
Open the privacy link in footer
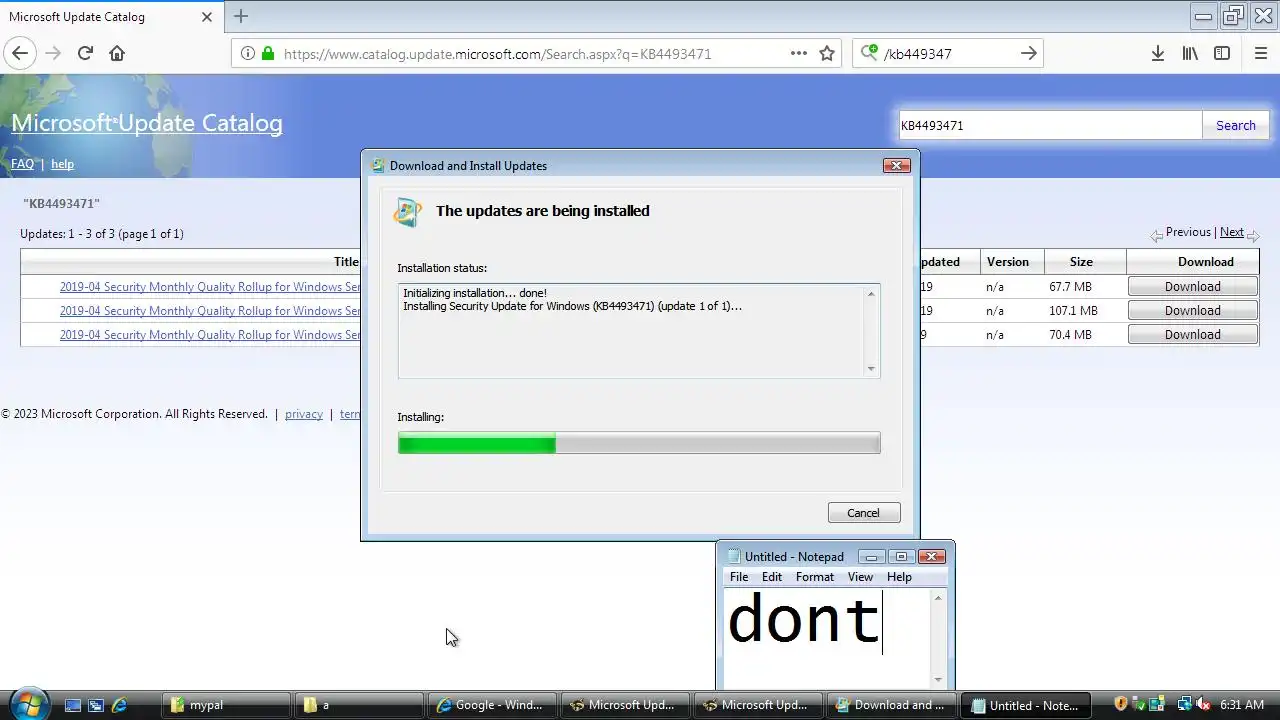(x=304, y=414)
